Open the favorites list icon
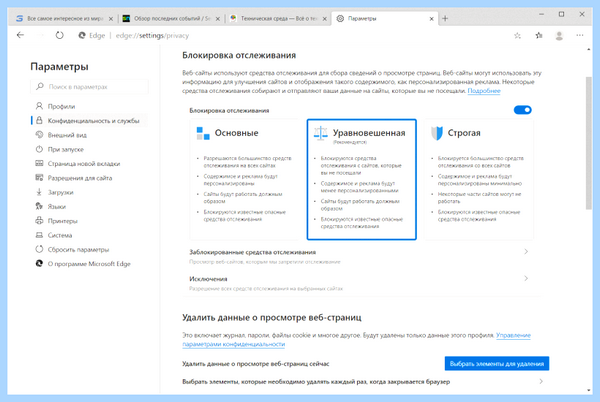Screen dimensions: 600x402 click(539, 36)
